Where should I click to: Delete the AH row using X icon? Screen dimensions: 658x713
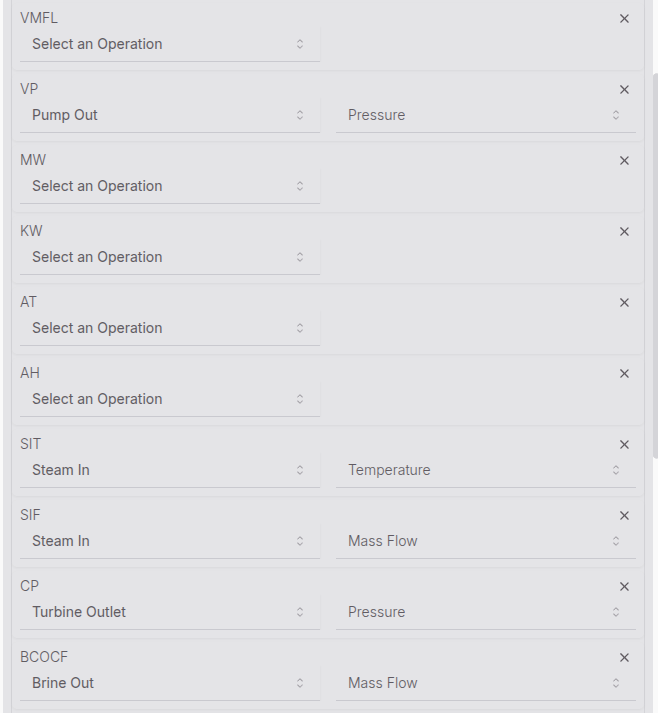click(x=624, y=374)
